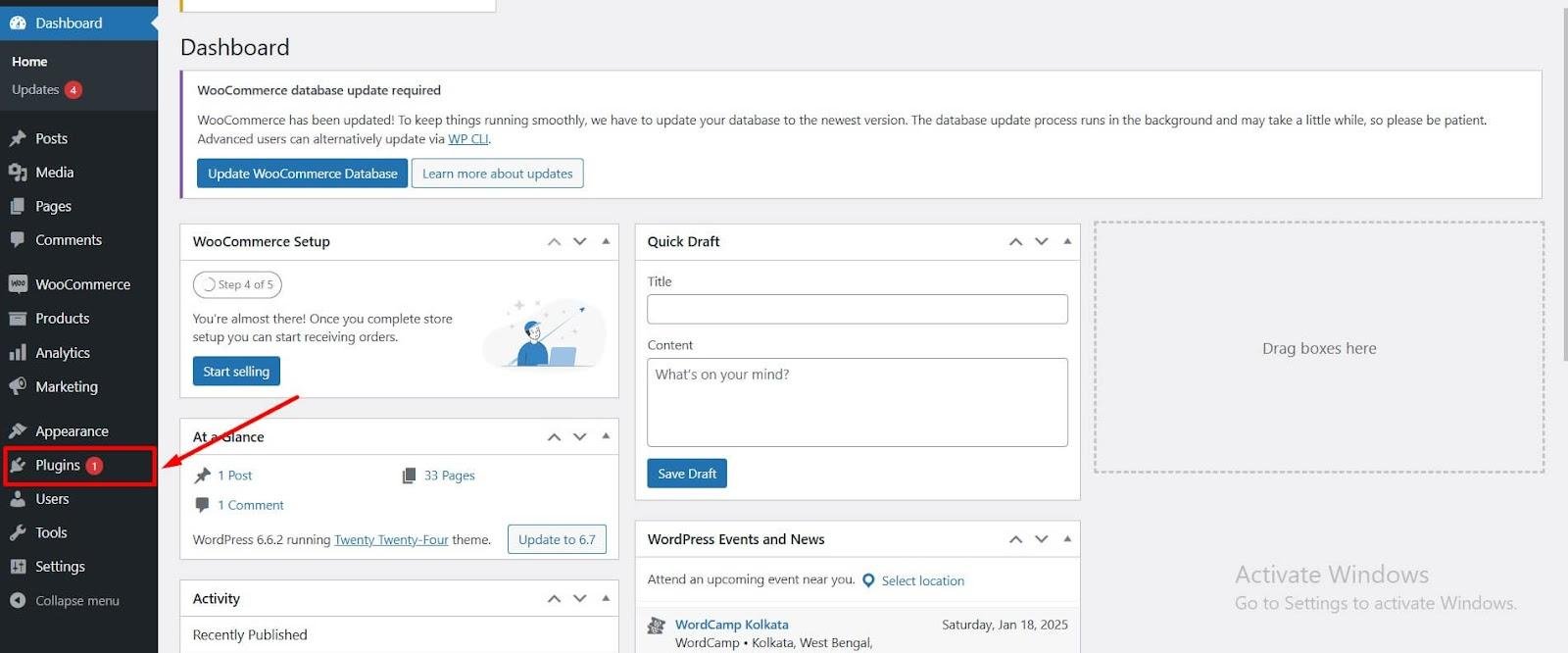Click the Collapse menu arrow icon
The image size is (1568, 653).
pyautogui.click(x=18, y=600)
